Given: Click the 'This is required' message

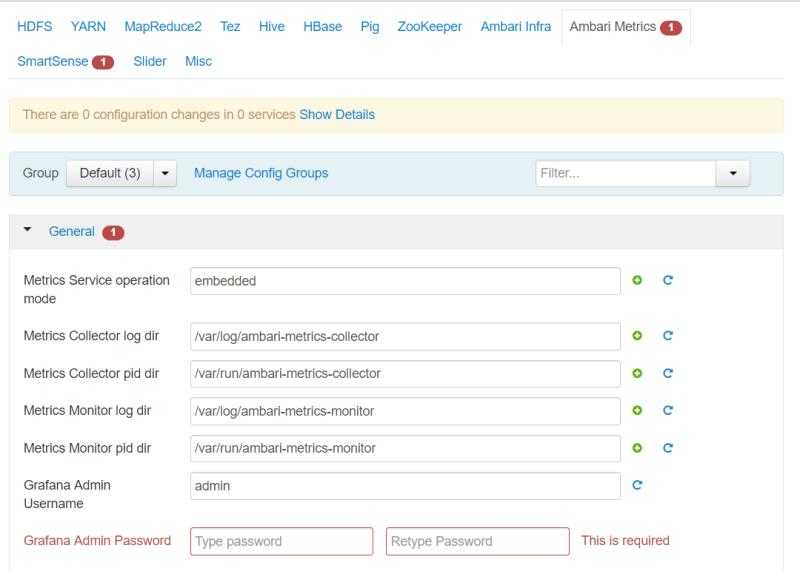Looking at the screenshot, I should [x=625, y=540].
